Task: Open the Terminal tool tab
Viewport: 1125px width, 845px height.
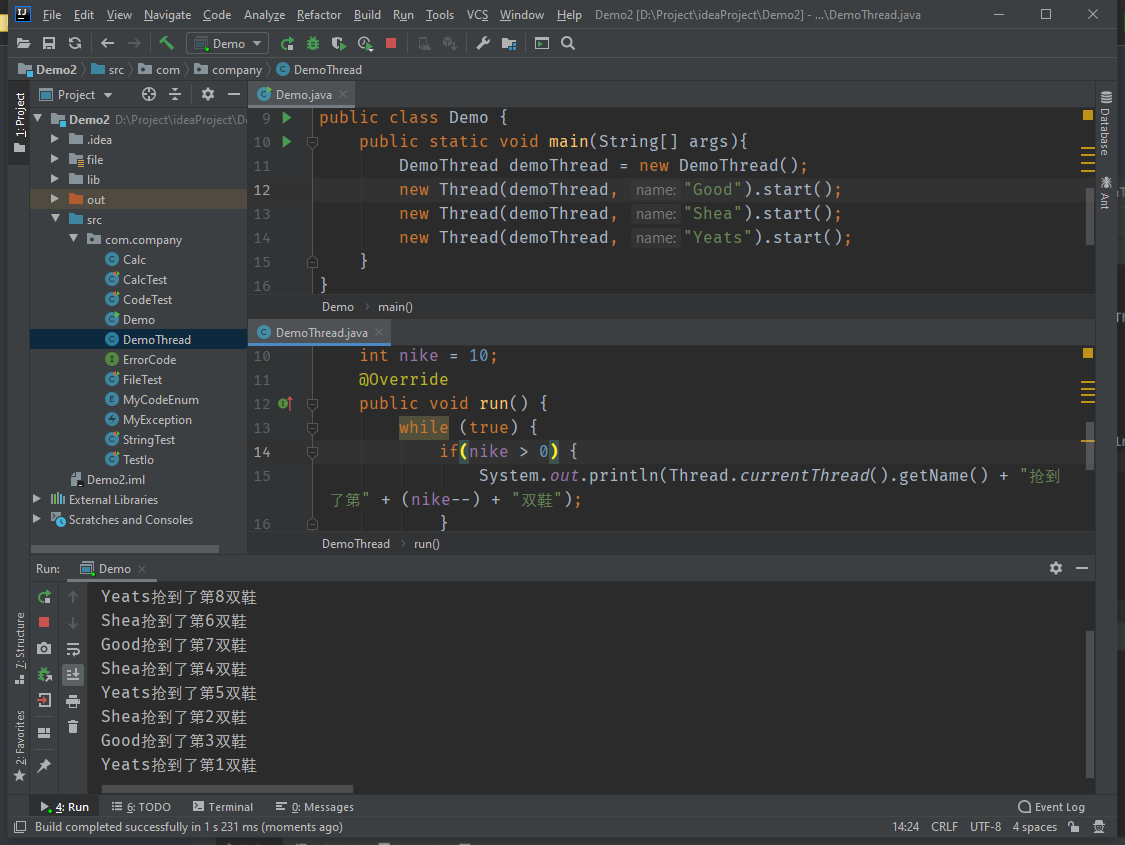Action: click(223, 807)
